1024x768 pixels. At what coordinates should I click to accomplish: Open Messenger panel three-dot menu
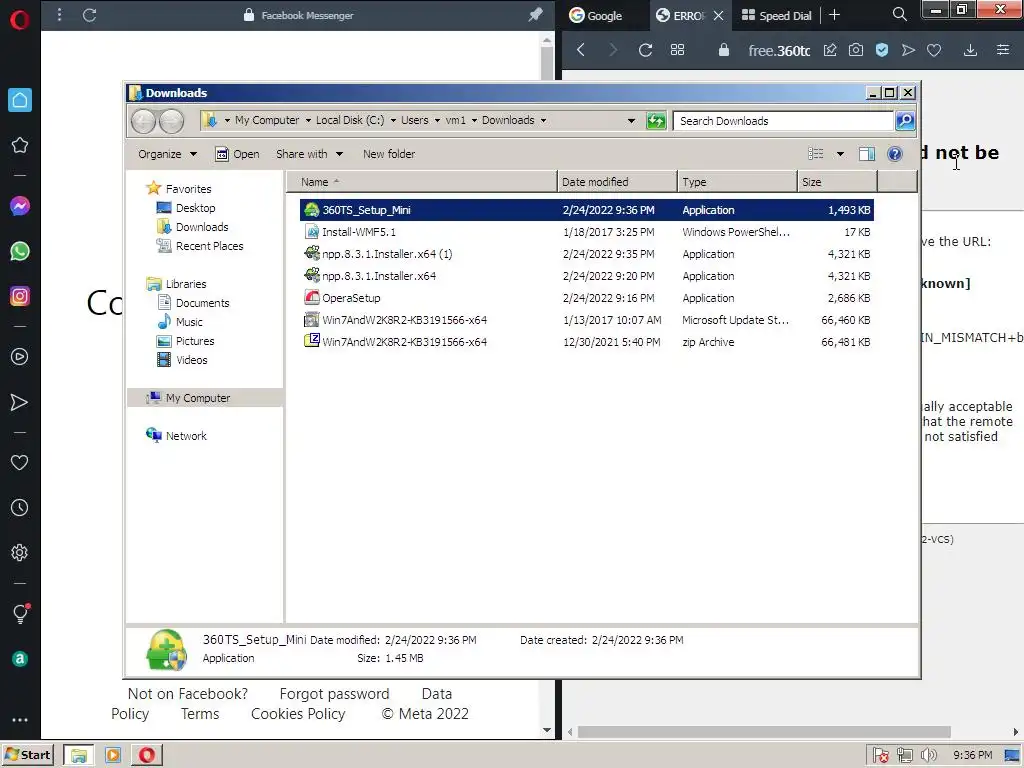point(59,14)
